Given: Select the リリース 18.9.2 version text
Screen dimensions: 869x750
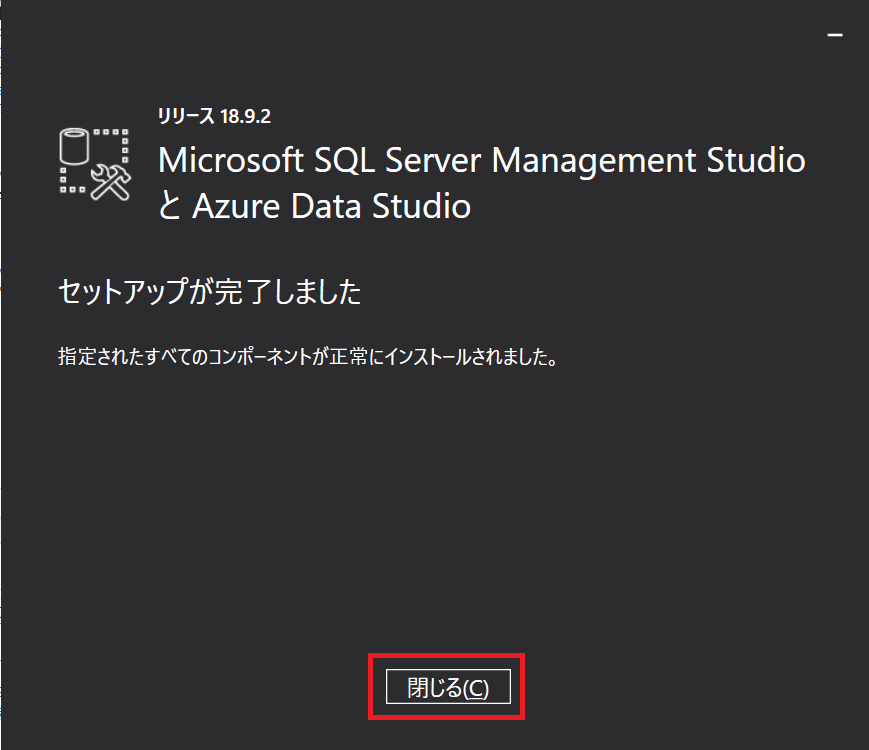Looking at the screenshot, I should 214,116.
